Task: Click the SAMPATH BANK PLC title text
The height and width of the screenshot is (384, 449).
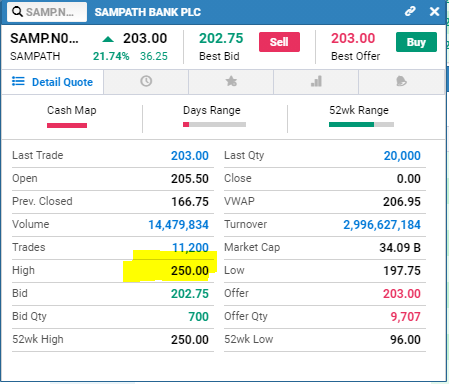Action: (148, 12)
